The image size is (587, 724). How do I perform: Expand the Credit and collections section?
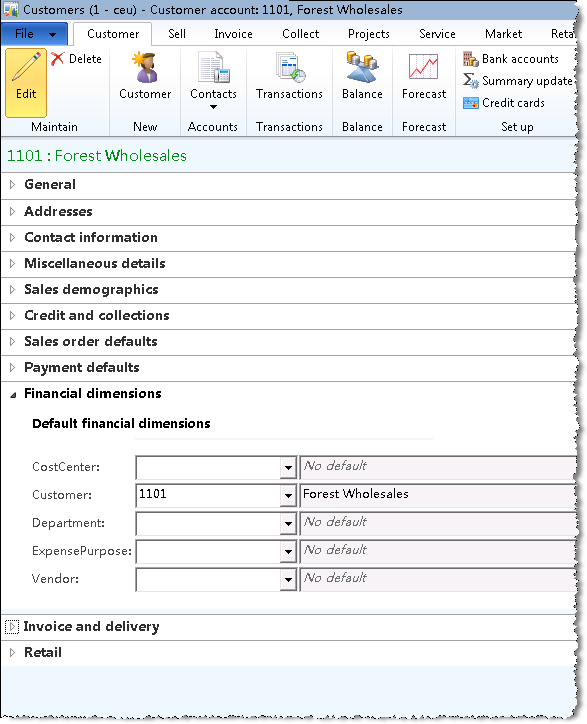pyautogui.click(x=12, y=315)
